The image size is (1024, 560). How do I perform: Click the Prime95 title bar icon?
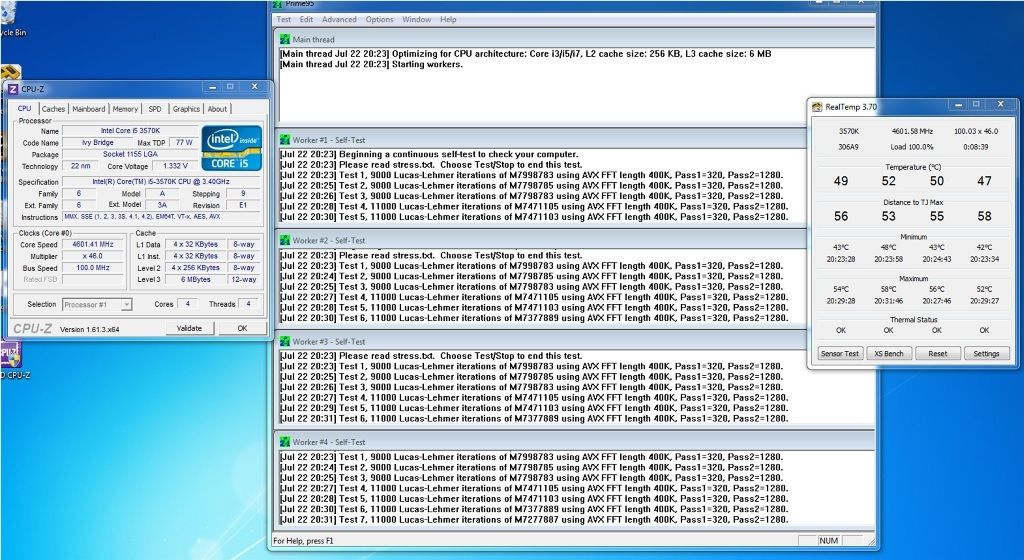coord(279,3)
